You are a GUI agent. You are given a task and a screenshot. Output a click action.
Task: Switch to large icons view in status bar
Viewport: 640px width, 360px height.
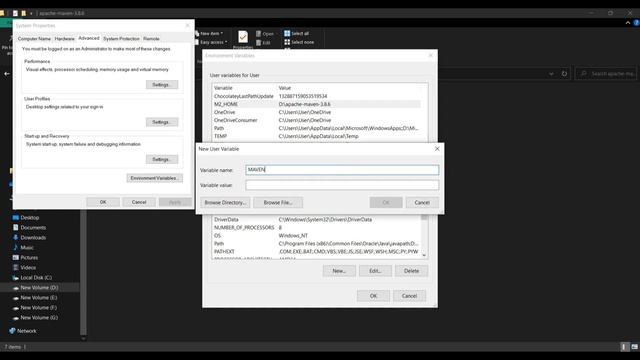pyautogui.click(x=634, y=347)
